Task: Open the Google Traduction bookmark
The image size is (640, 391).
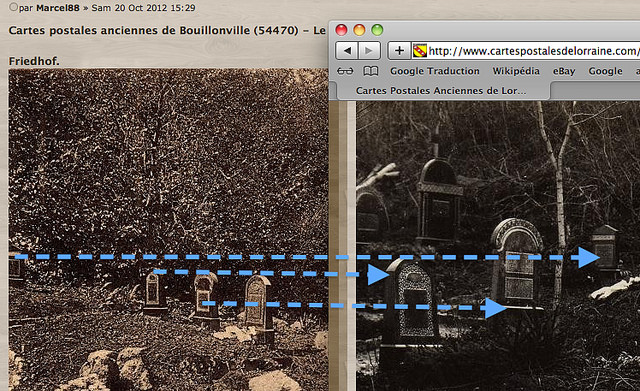Action: (435, 71)
